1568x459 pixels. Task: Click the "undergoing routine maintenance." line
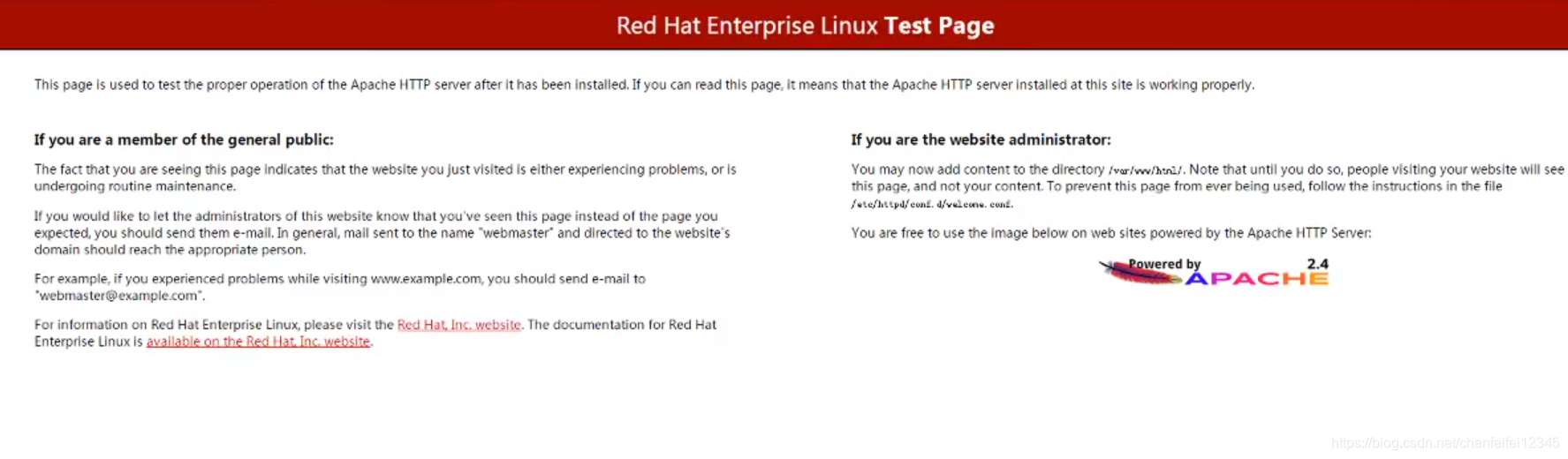(x=135, y=186)
